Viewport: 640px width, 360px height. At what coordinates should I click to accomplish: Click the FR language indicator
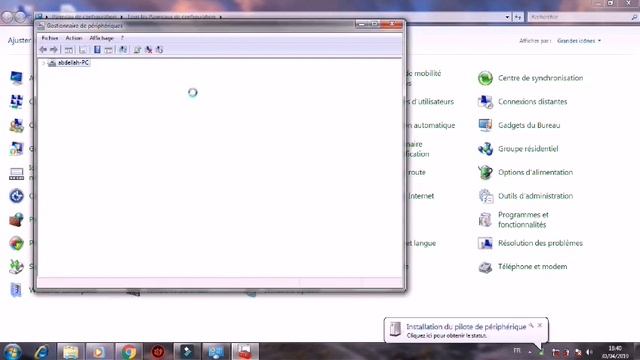pos(517,351)
